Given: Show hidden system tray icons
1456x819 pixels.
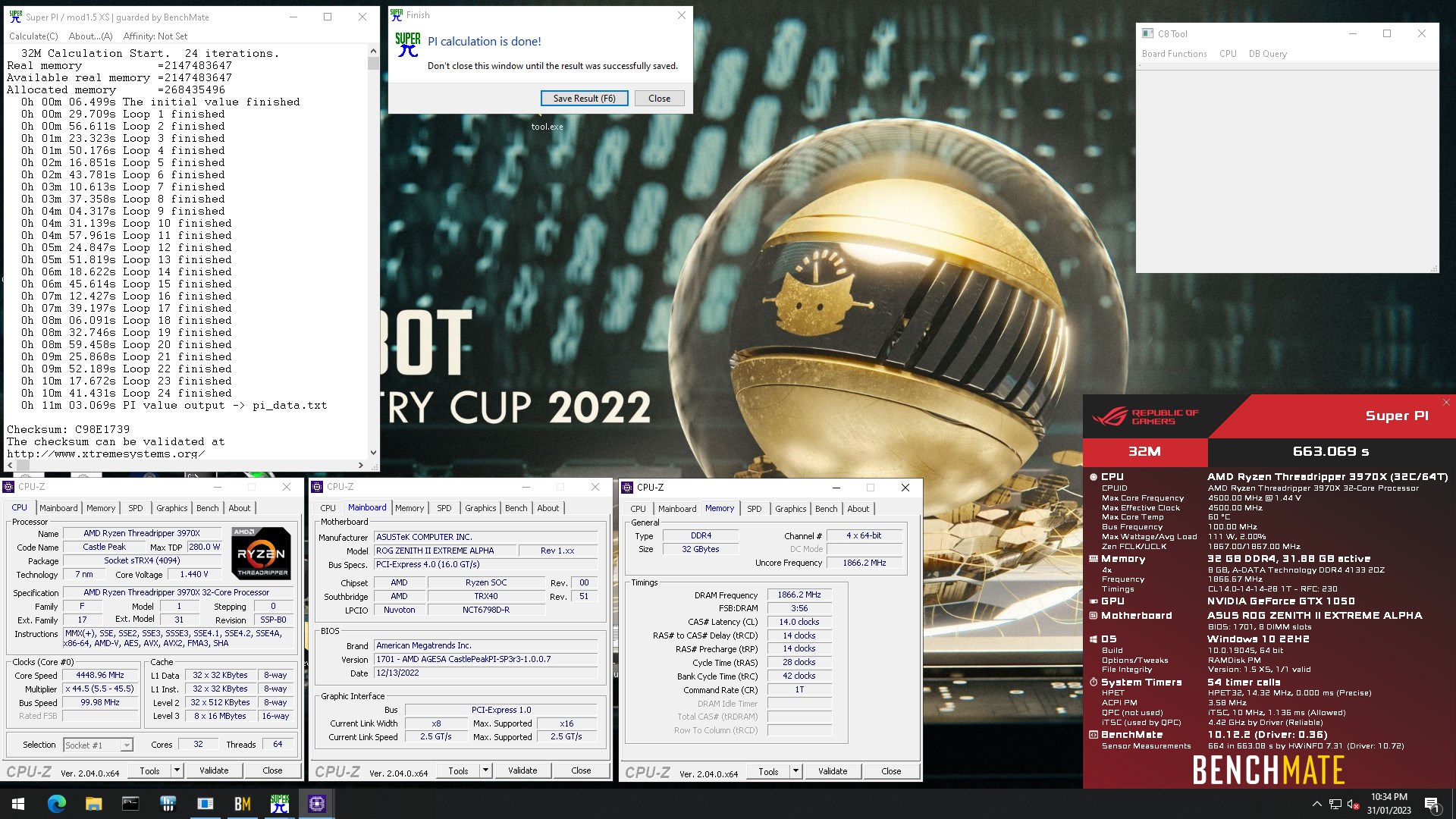Looking at the screenshot, I should coord(1316,804).
